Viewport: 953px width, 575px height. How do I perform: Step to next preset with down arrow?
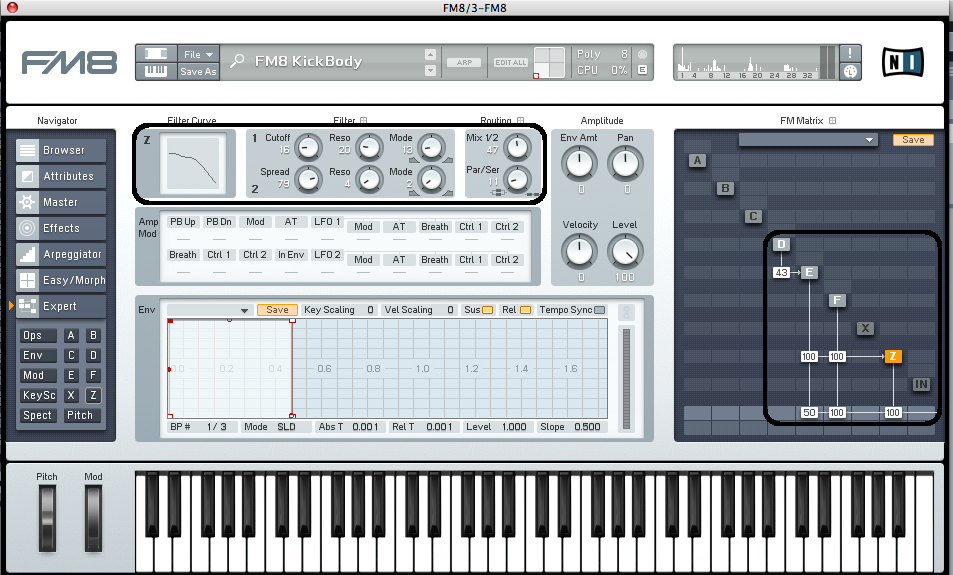[x=430, y=71]
